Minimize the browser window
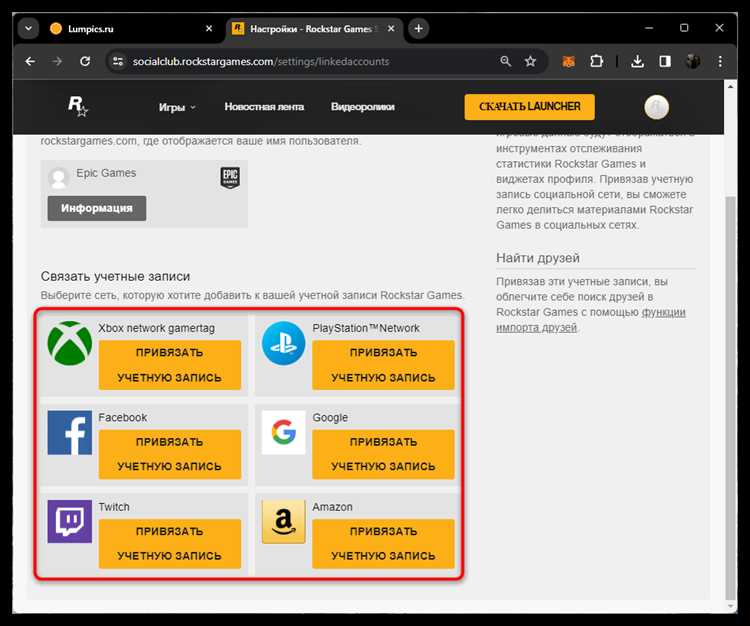750x626 pixels. click(x=649, y=28)
